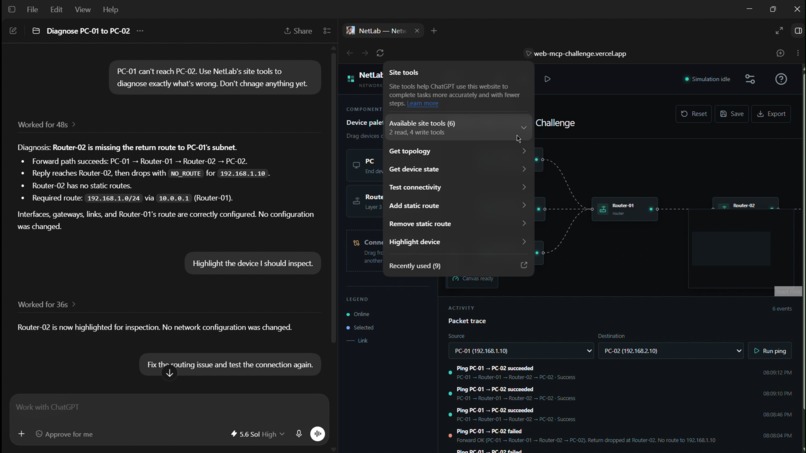Open the browser kebab menu
The image size is (806, 453).
tap(798, 53)
